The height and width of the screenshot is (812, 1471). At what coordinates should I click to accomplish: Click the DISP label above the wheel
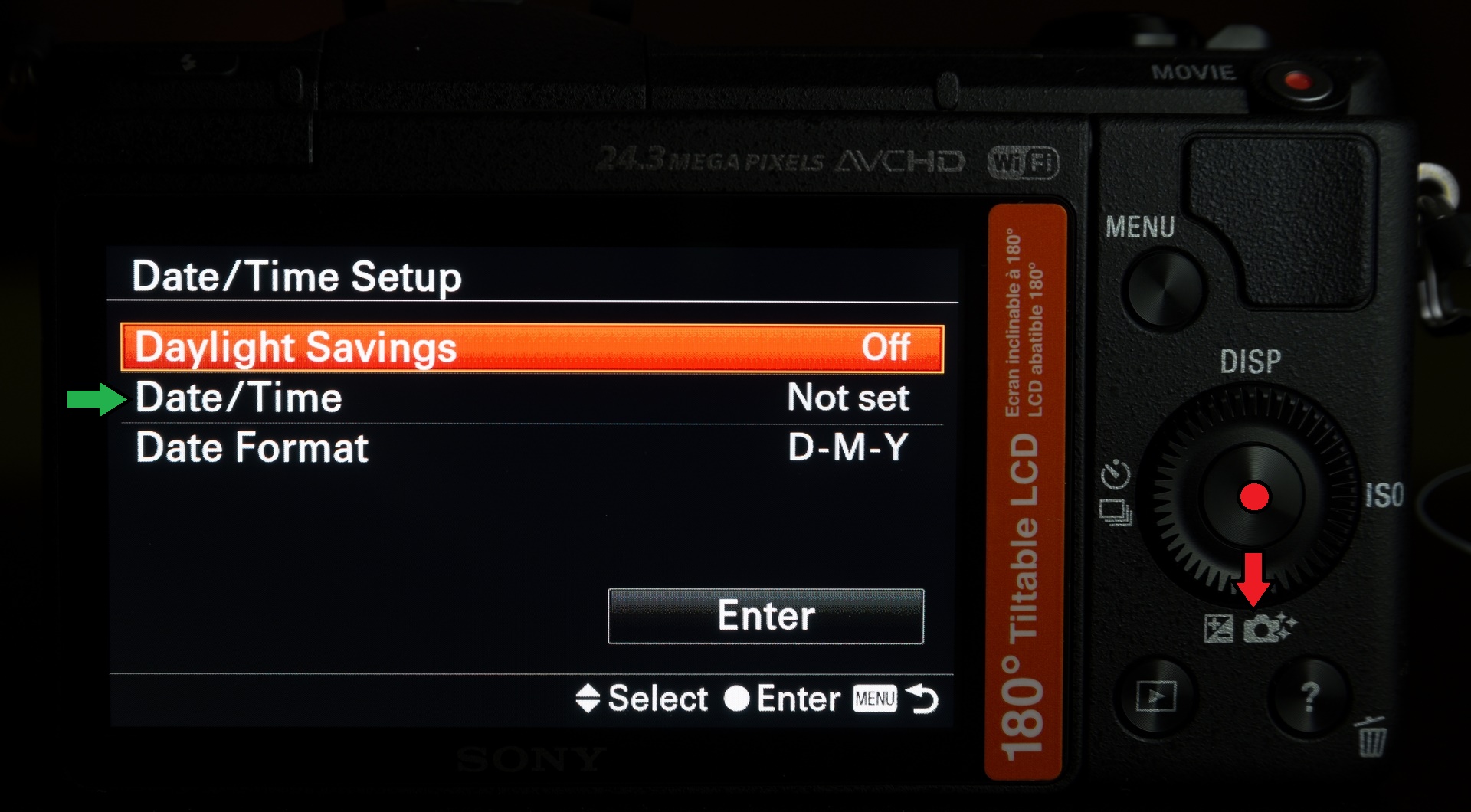click(x=1250, y=362)
